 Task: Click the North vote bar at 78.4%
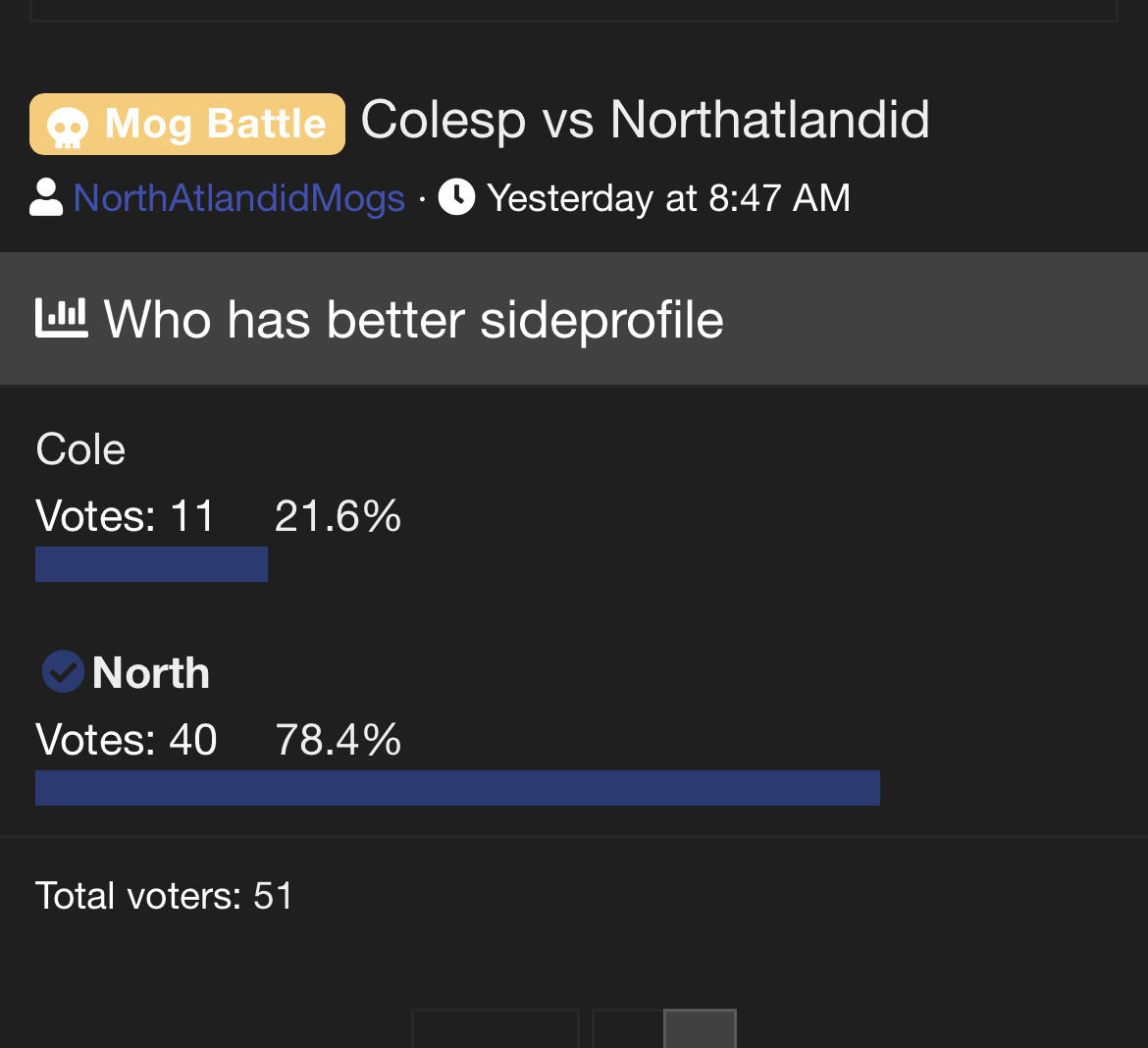457,788
